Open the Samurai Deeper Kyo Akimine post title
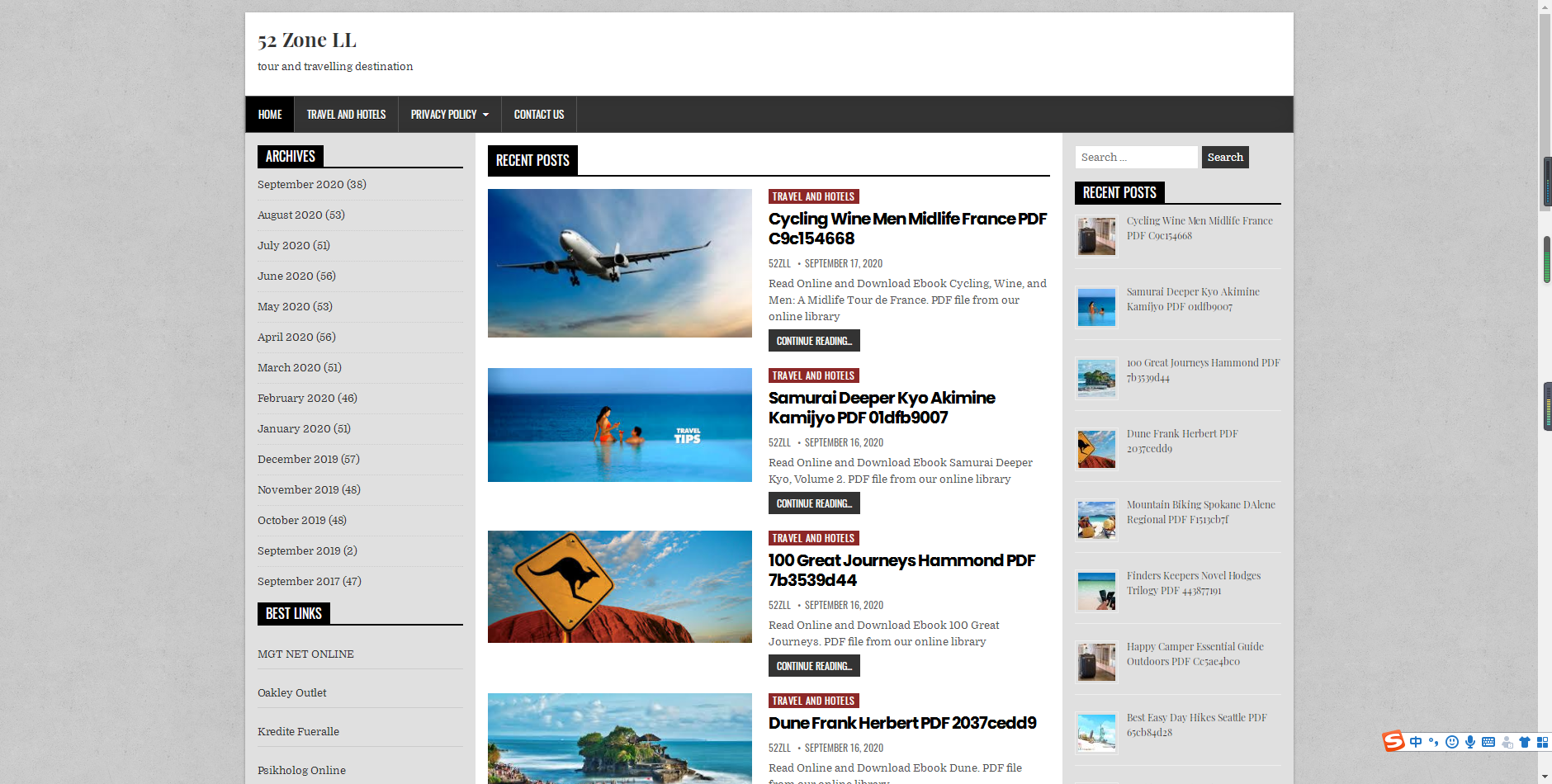This screenshot has height=784, width=1552. pos(882,408)
